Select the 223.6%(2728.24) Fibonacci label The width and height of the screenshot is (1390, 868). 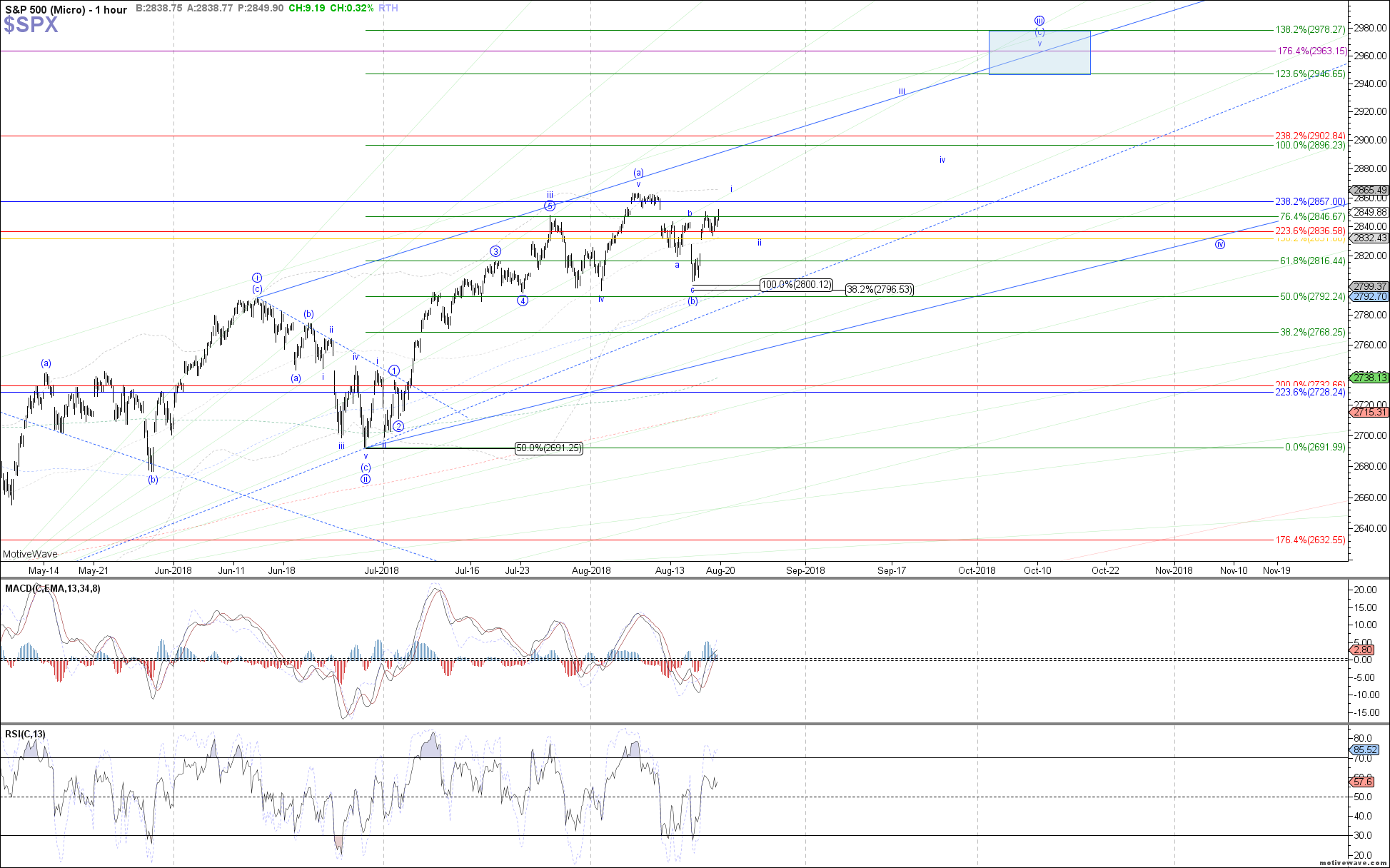[1310, 392]
